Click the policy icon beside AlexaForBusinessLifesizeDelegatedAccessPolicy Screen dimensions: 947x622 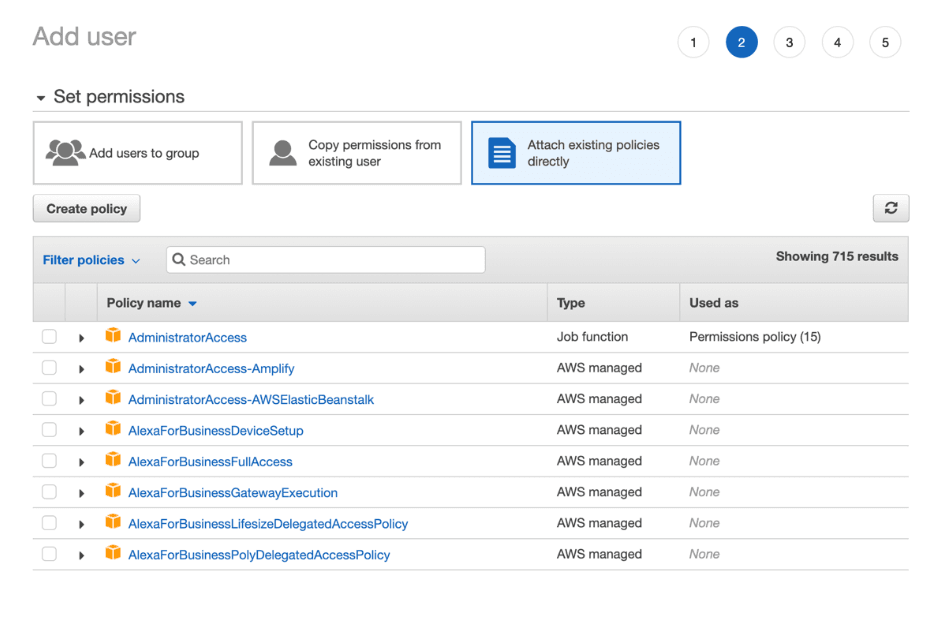113,522
